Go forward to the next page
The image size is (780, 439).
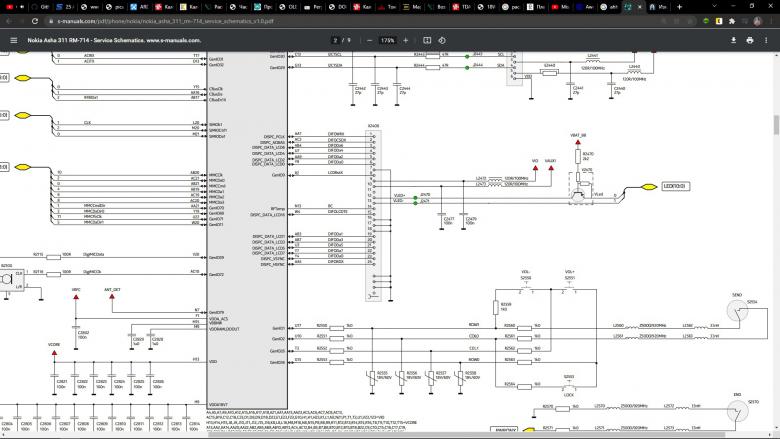[22, 21]
